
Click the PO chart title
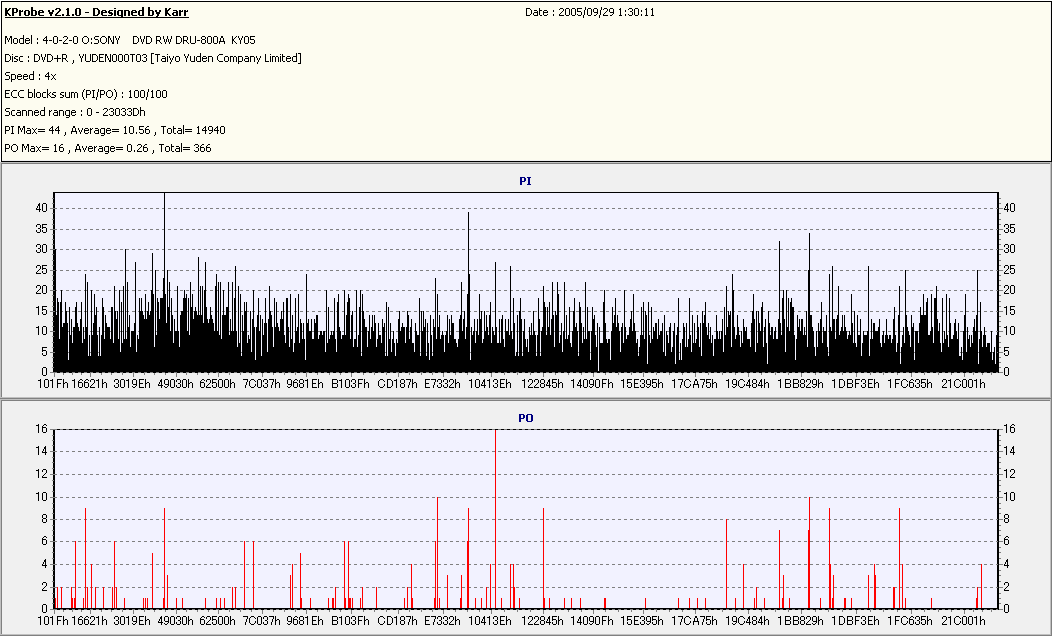(x=525, y=418)
